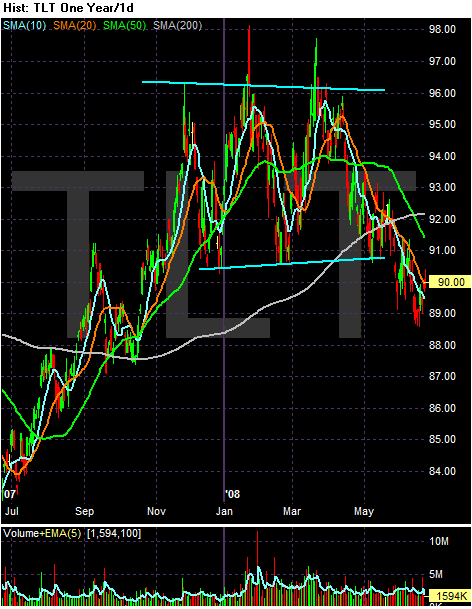The height and width of the screenshot is (609, 472).
Task: Click the SMA(10) legend label
Action: [24, 26]
